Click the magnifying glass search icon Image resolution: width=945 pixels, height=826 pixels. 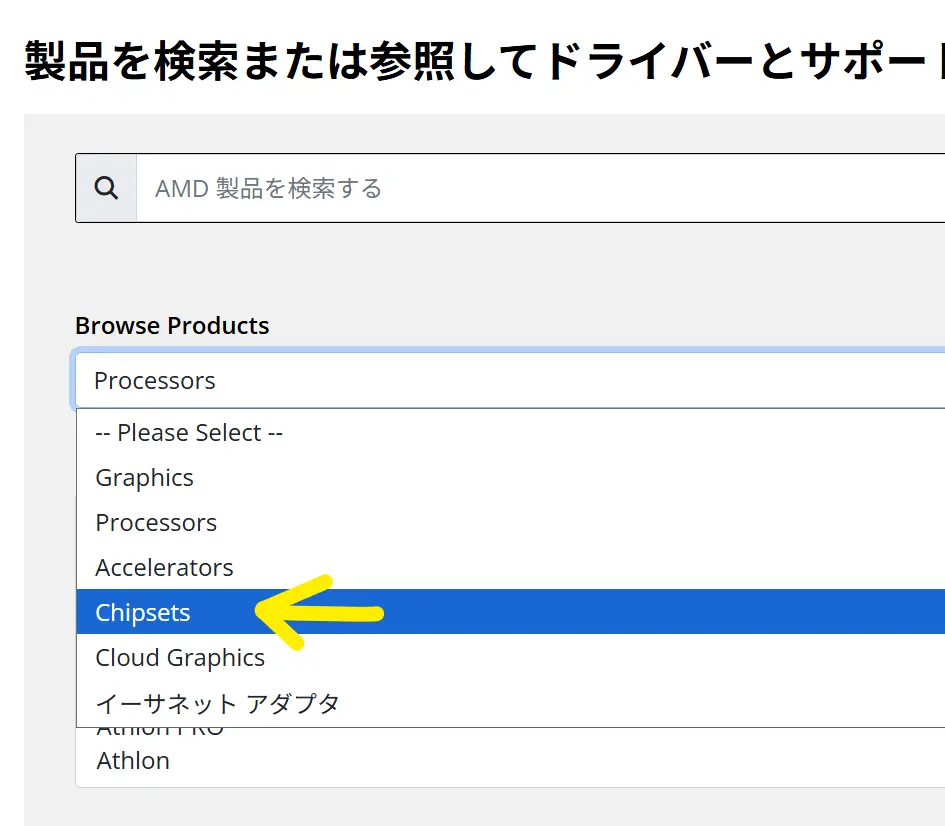(106, 188)
